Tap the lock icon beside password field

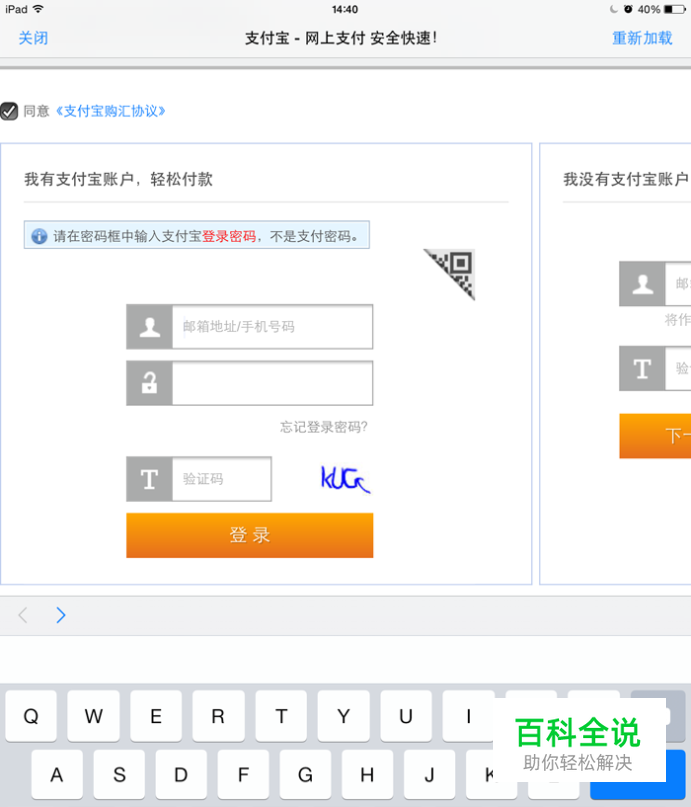[x=150, y=383]
